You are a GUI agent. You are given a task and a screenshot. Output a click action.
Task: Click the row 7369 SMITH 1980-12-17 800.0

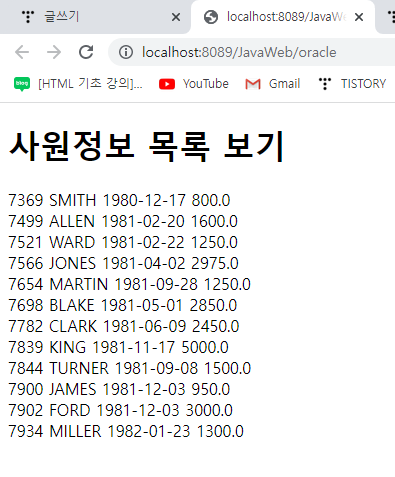pyautogui.click(x=119, y=200)
